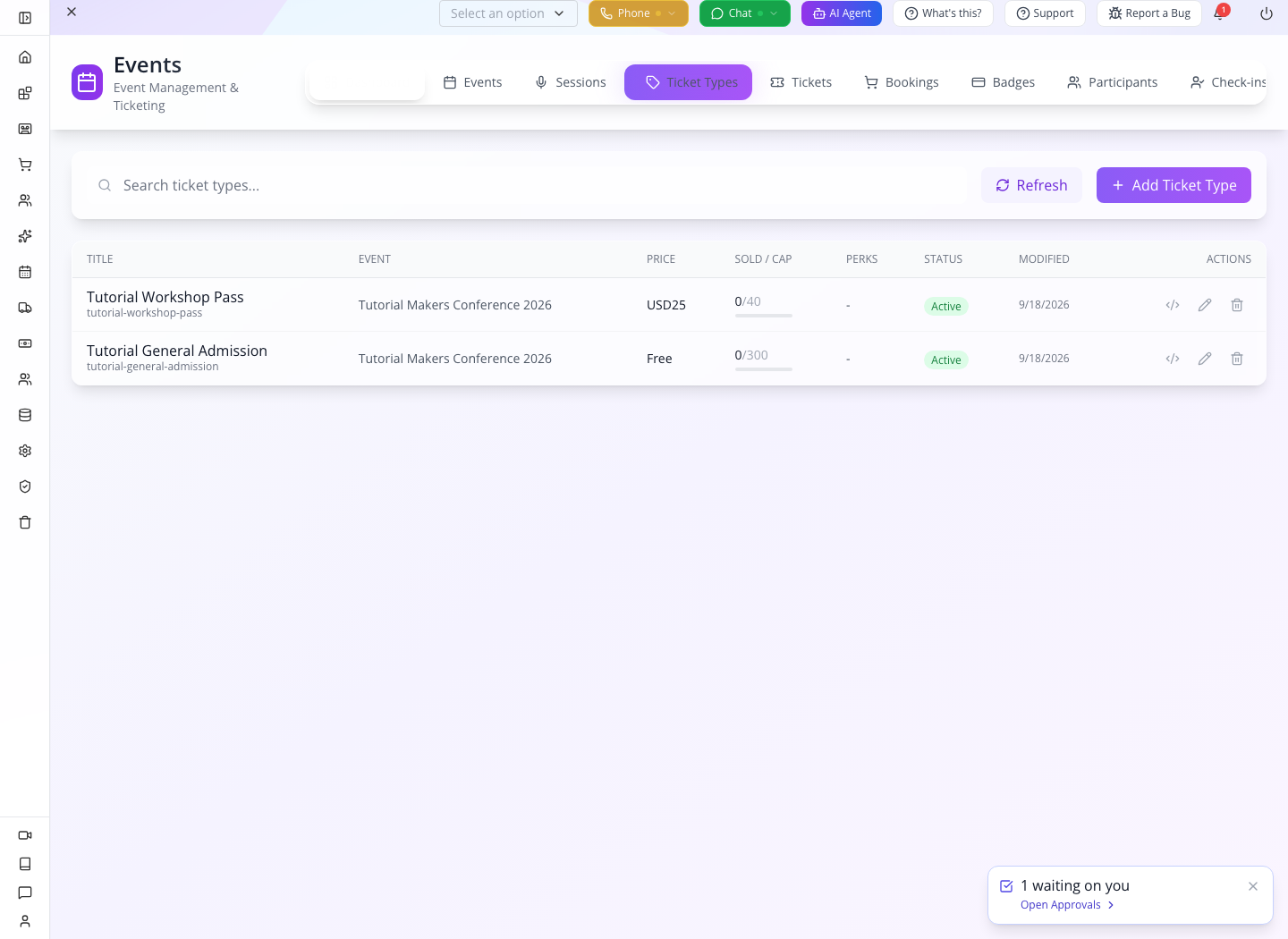
Task: Open the message bubble sidebar icon
Action: pyautogui.click(x=25, y=892)
